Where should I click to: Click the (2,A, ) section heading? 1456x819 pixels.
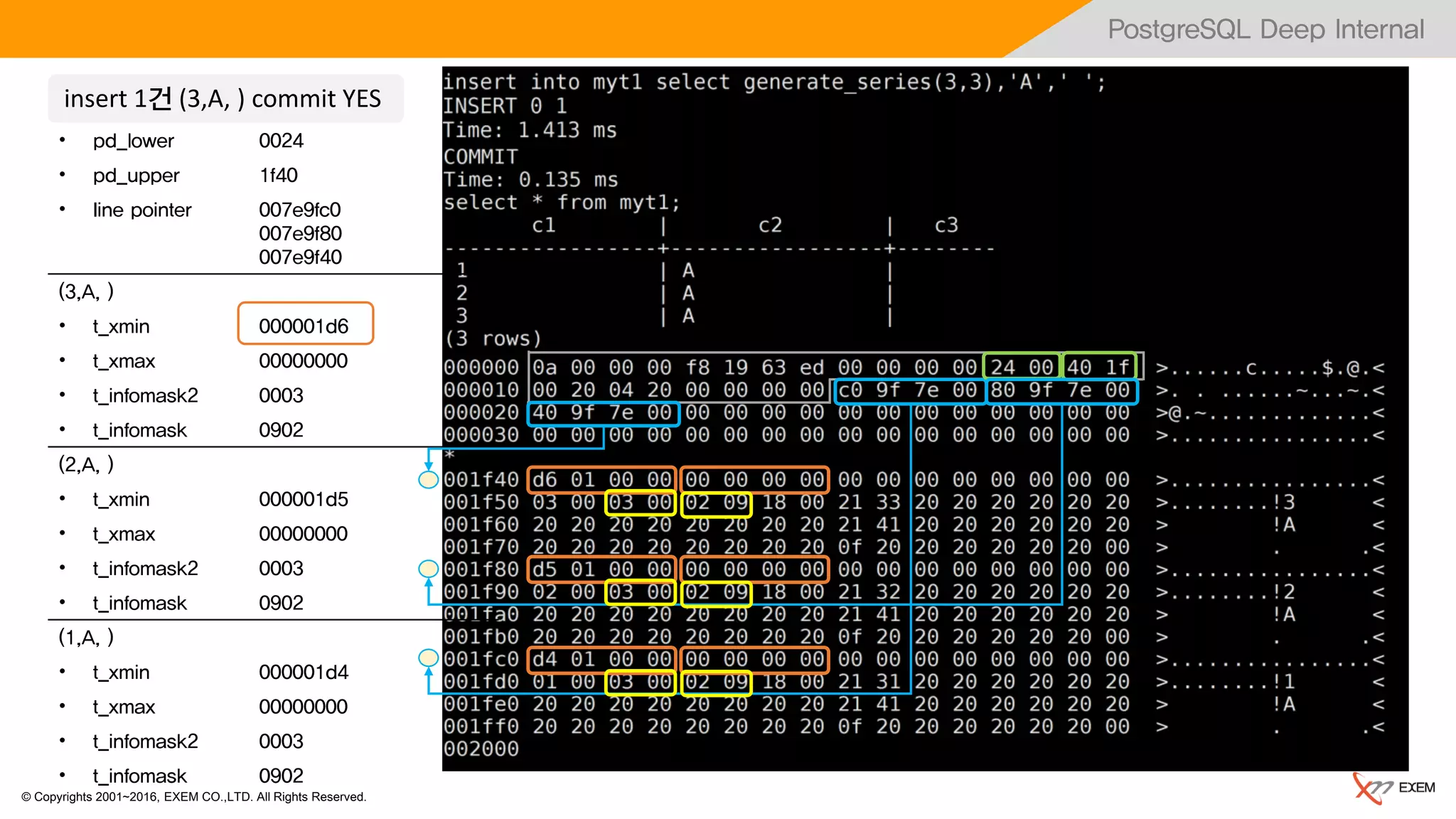click(86, 465)
